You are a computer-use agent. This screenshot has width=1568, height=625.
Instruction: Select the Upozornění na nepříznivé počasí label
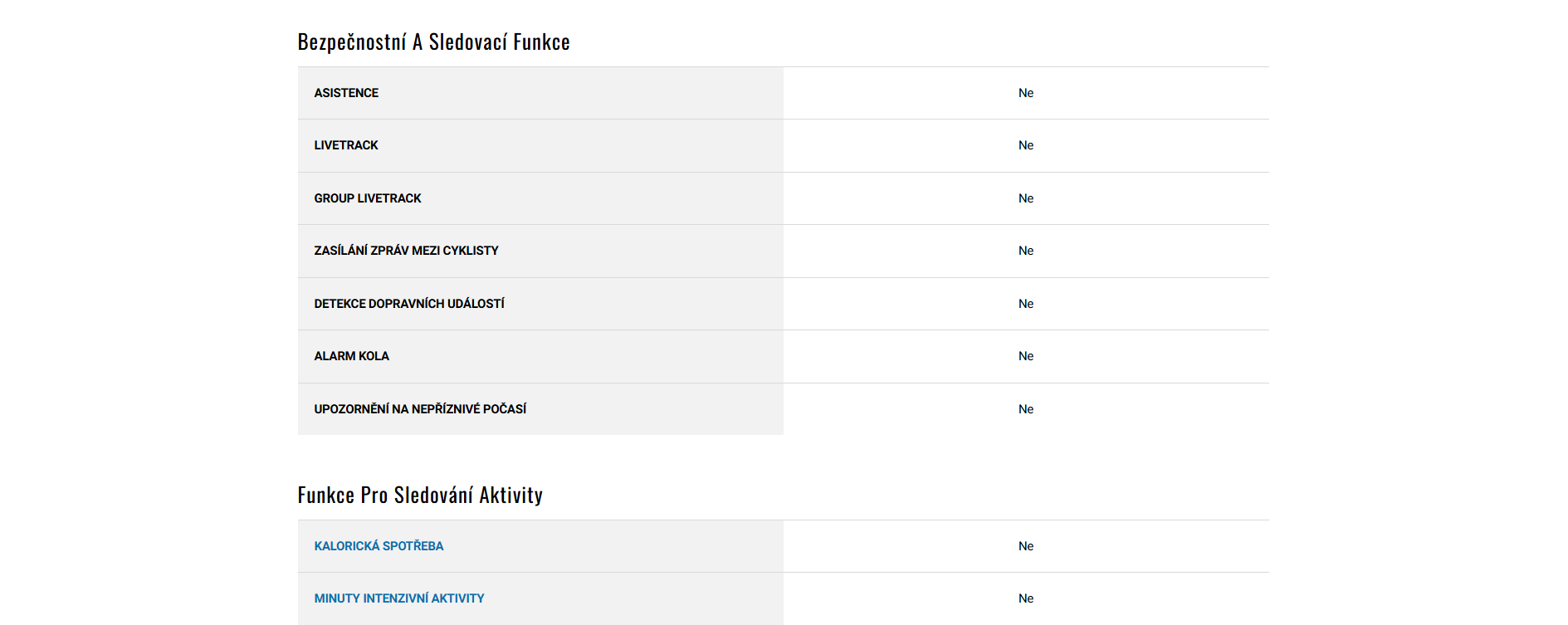coord(420,409)
